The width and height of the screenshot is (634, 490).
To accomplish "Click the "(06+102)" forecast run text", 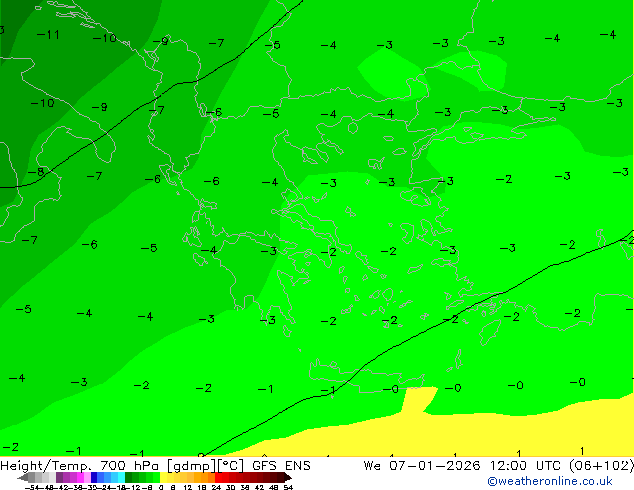I will (602, 466).
